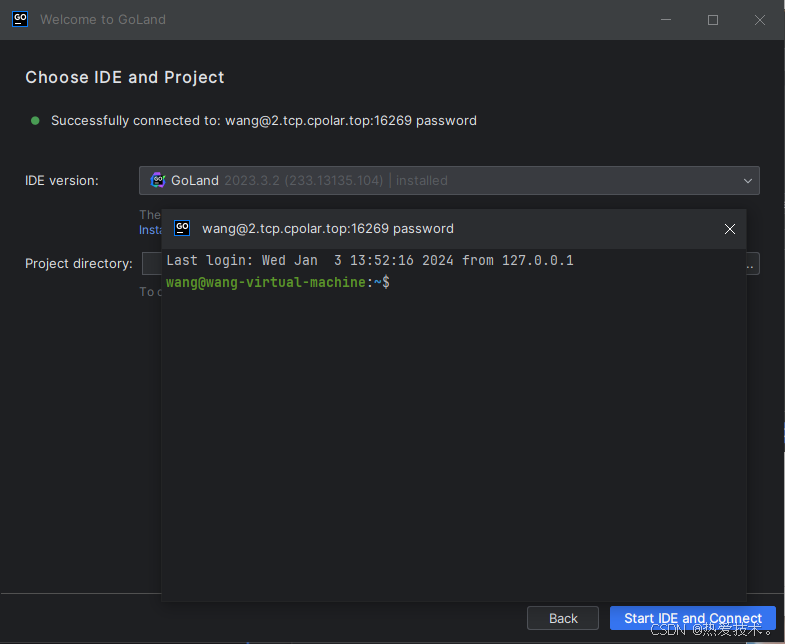Click the GoLand logo in the title bar
This screenshot has width=785, height=644.
[x=20, y=20]
